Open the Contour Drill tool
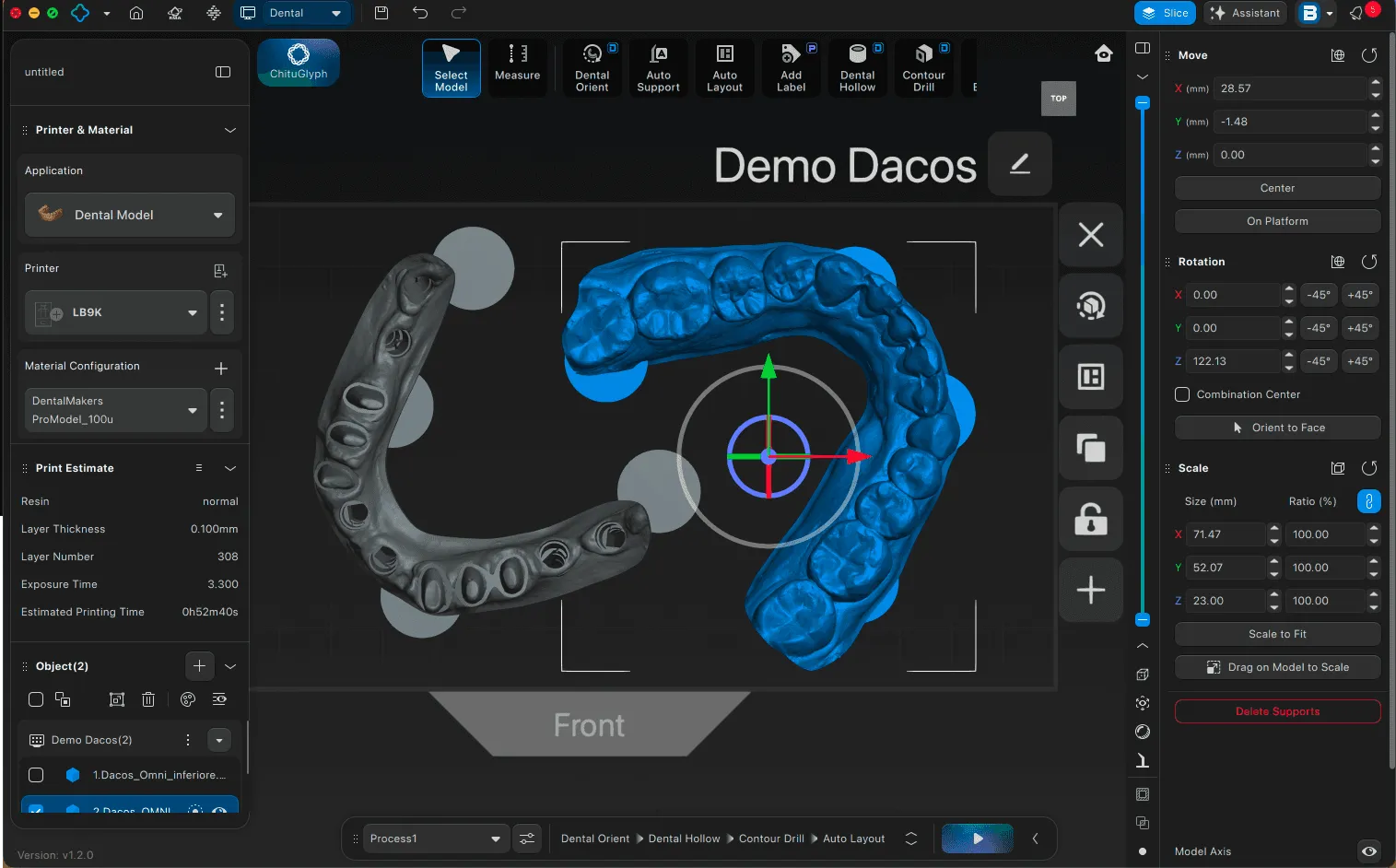Viewport: 1396px width, 868px height. [923, 67]
